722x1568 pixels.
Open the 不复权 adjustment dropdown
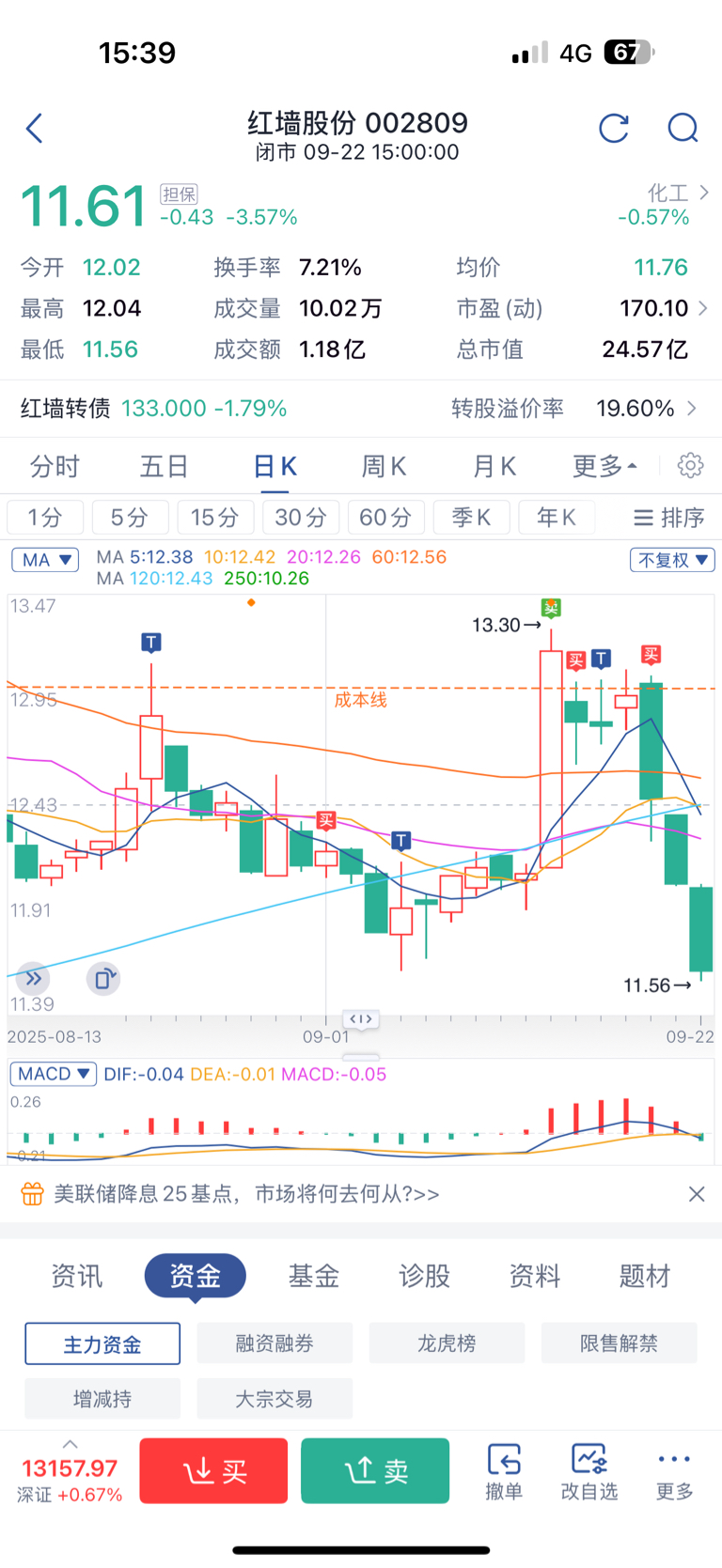point(672,560)
